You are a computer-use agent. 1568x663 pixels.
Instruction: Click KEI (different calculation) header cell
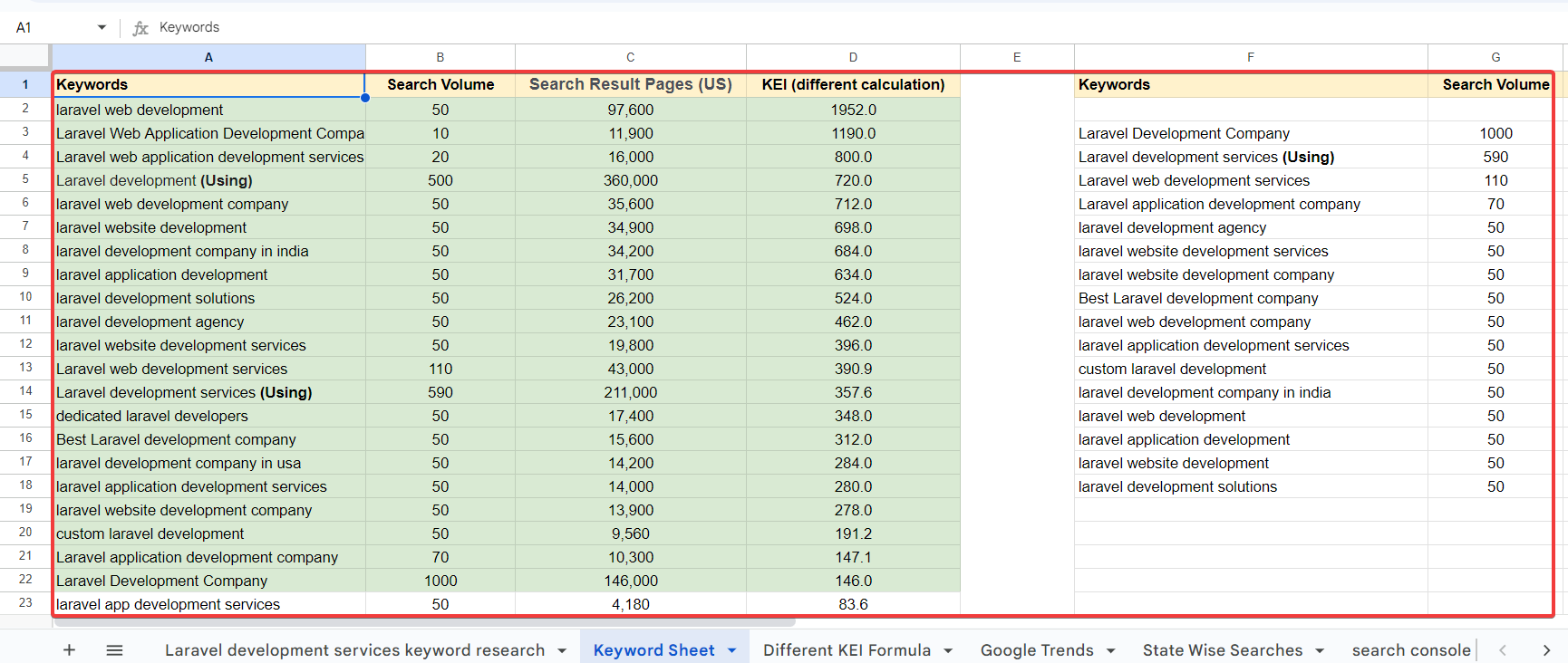[853, 84]
